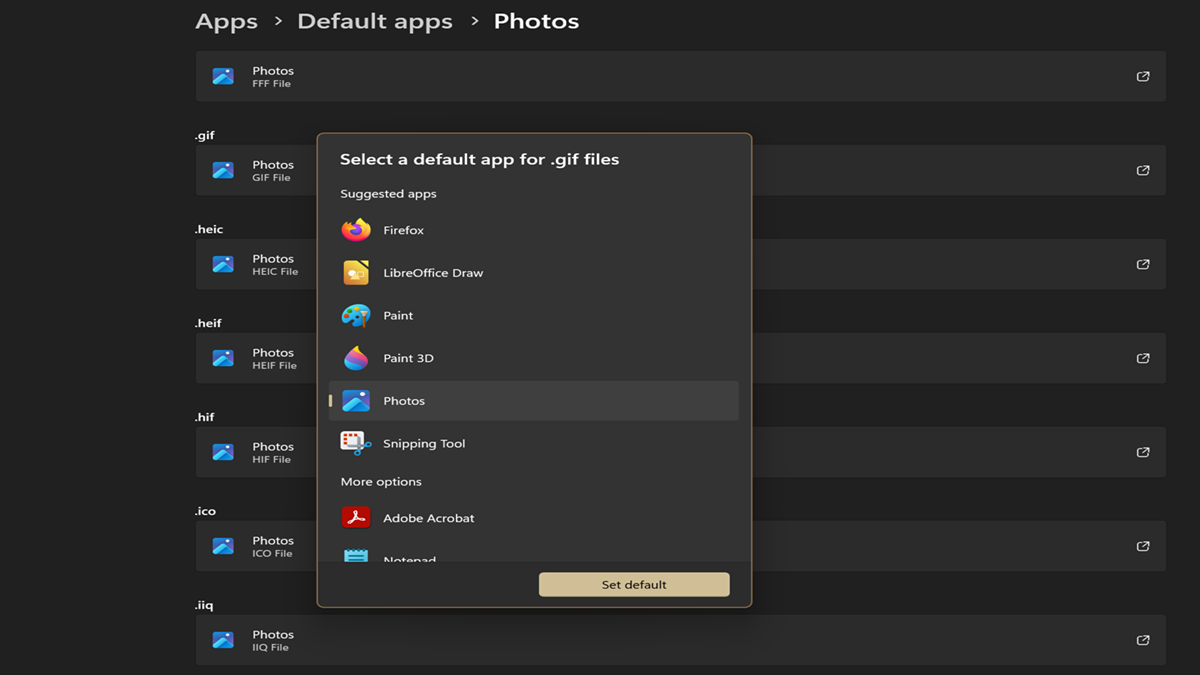Screen dimensions: 1200x675
Task: Select the Snipping Tool icon
Action: coord(356,443)
